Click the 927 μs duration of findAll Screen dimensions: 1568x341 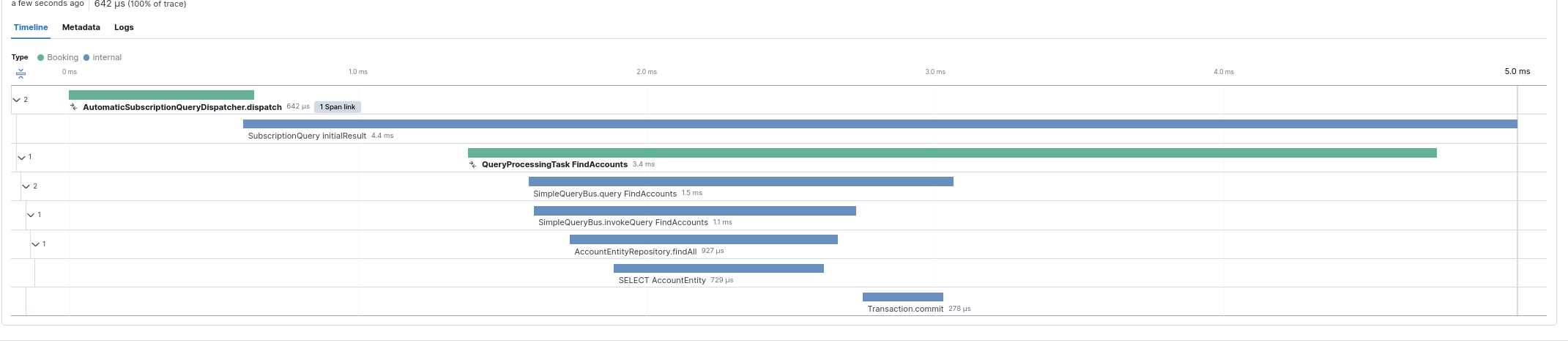pos(713,251)
